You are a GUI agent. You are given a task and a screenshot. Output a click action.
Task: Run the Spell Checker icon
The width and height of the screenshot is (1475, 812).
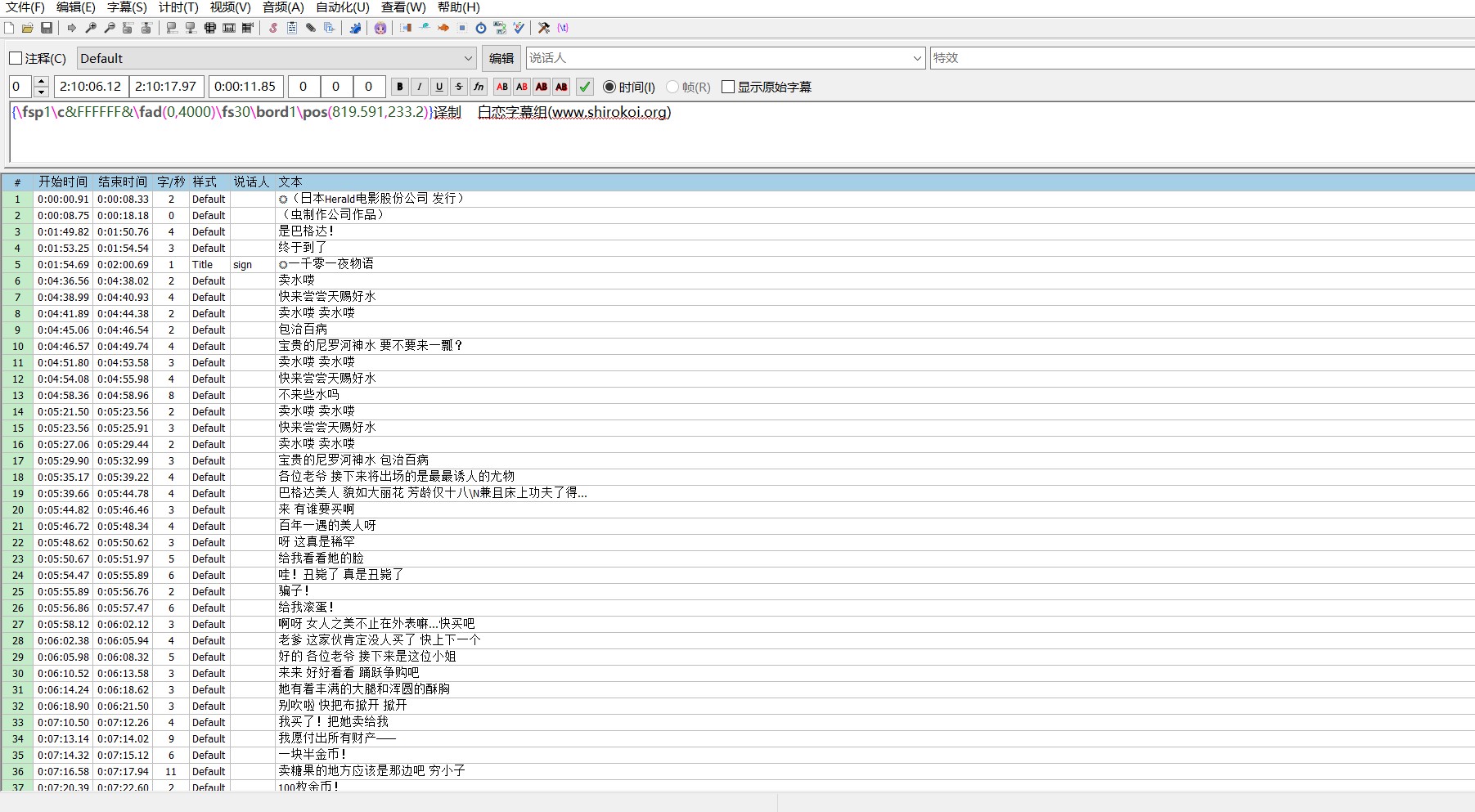pos(519,28)
